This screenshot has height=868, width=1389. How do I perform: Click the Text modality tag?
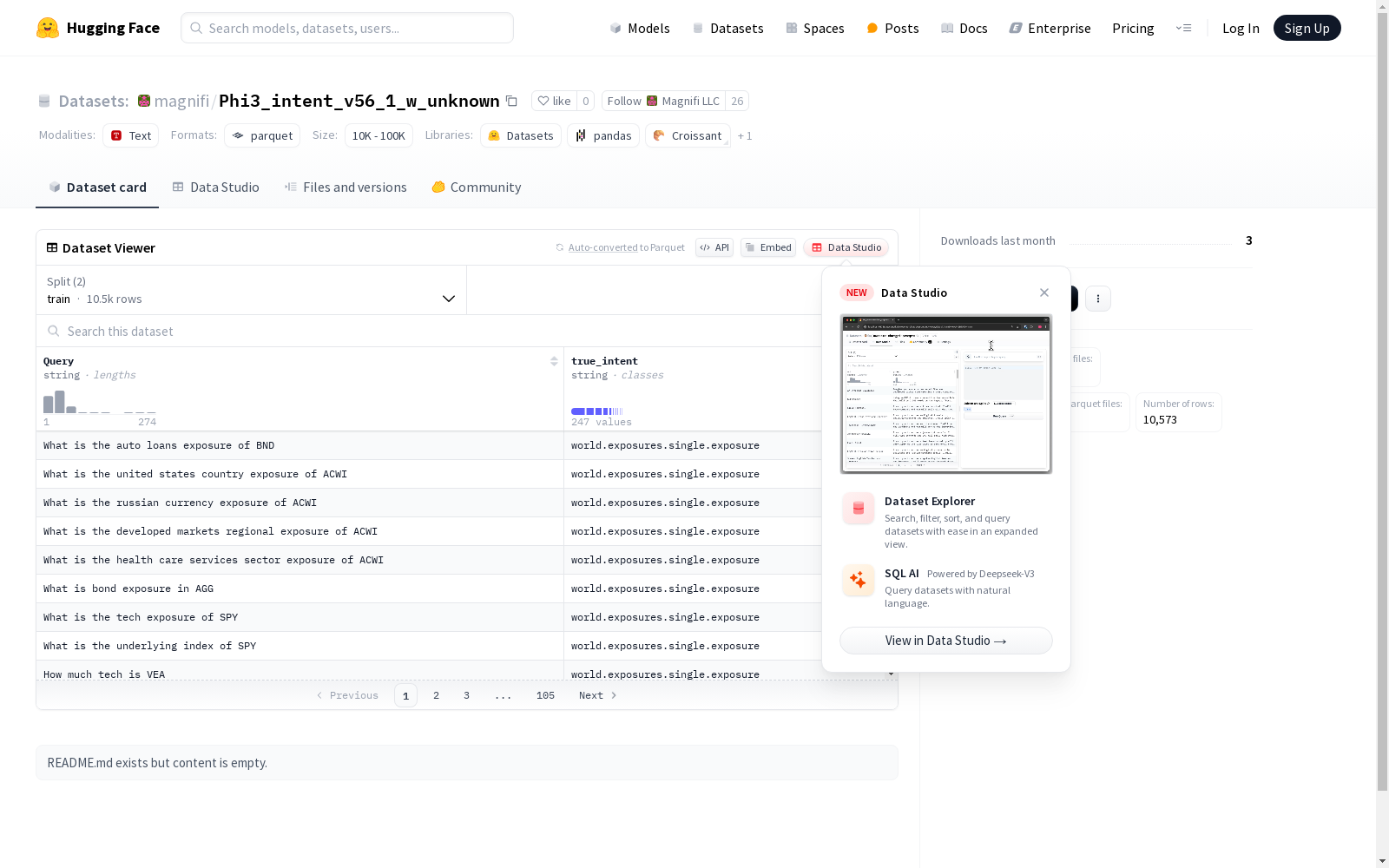click(x=130, y=136)
